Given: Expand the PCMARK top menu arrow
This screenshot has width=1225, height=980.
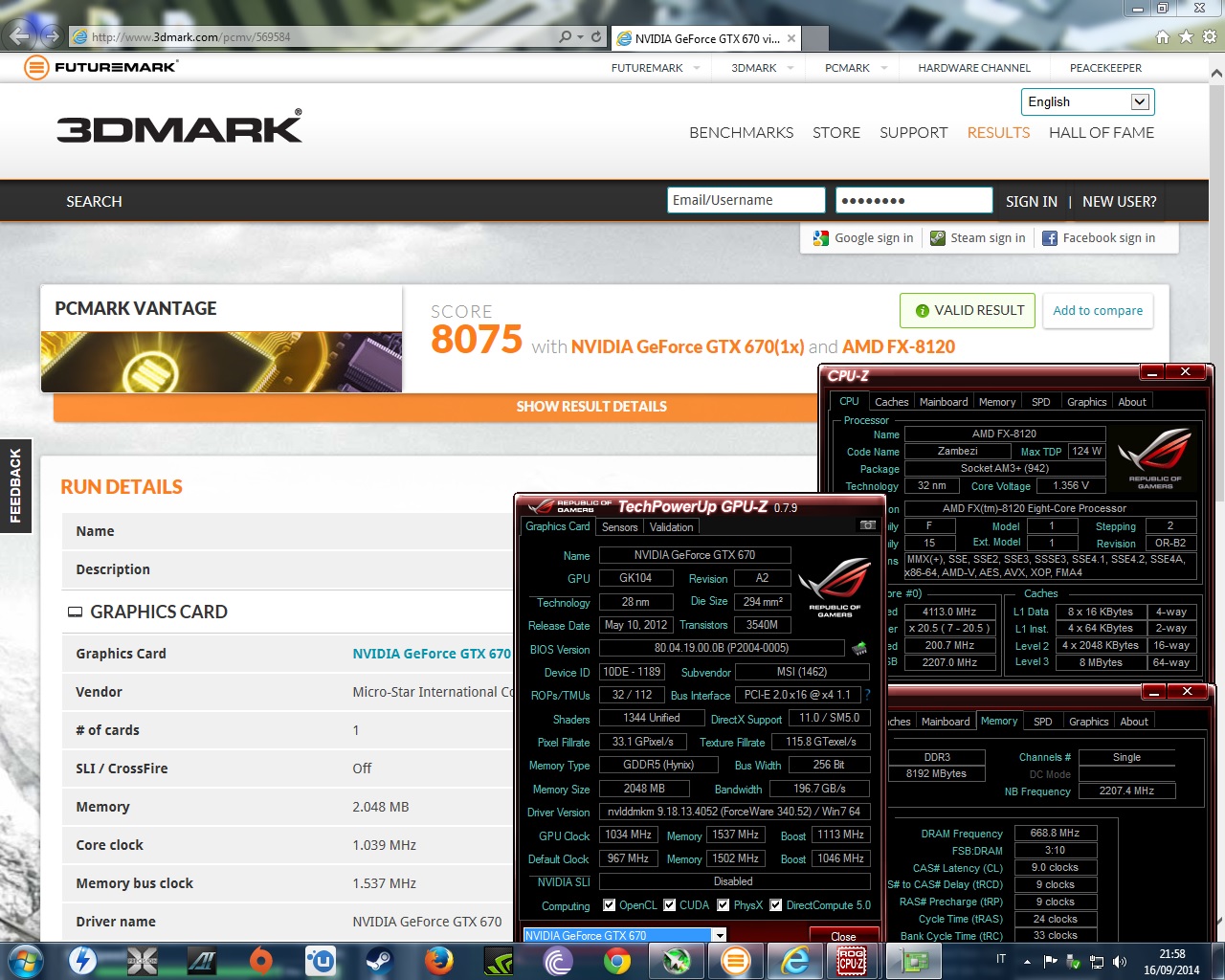Looking at the screenshot, I should tap(884, 68).
